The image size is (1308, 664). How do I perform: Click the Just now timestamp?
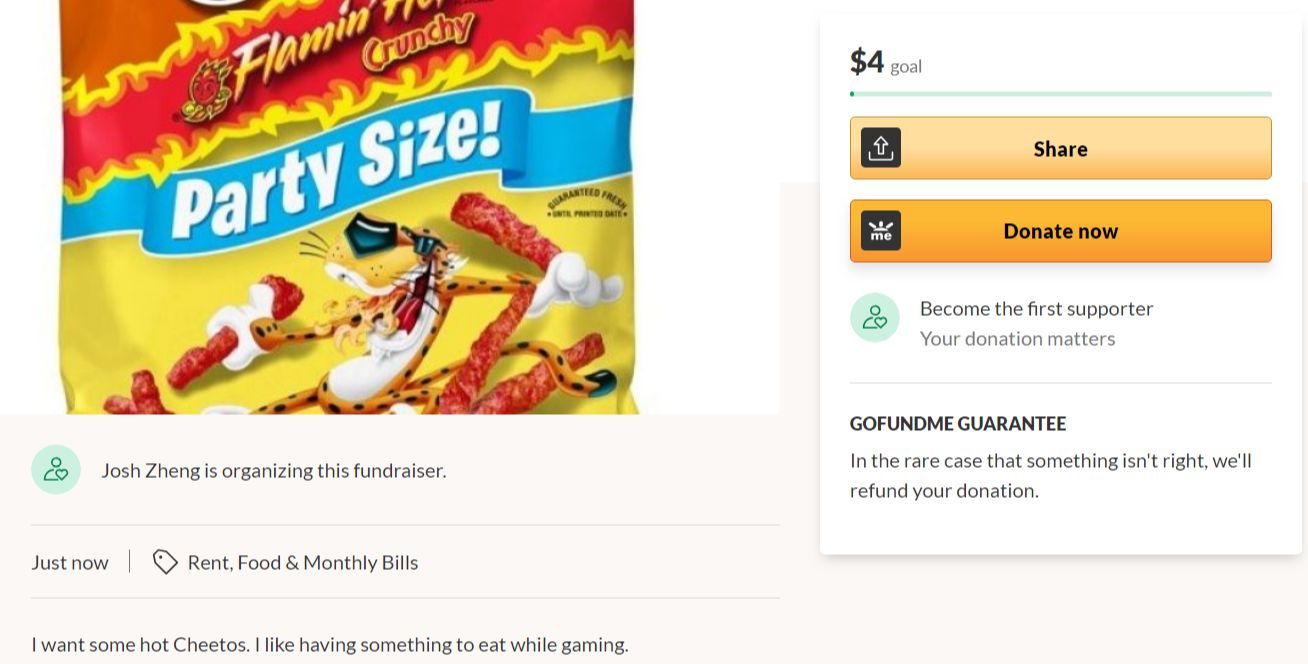pos(69,562)
